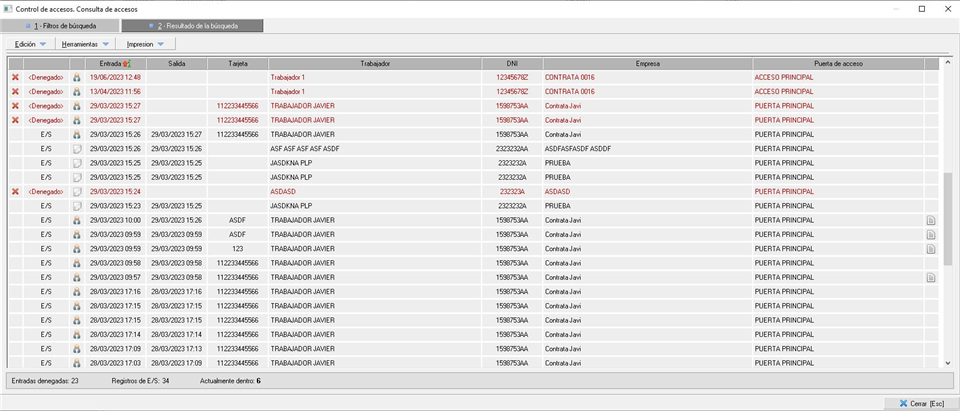Click the vertical scrollbar down arrow
The image size is (960, 411).
click(x=947, y=363)
